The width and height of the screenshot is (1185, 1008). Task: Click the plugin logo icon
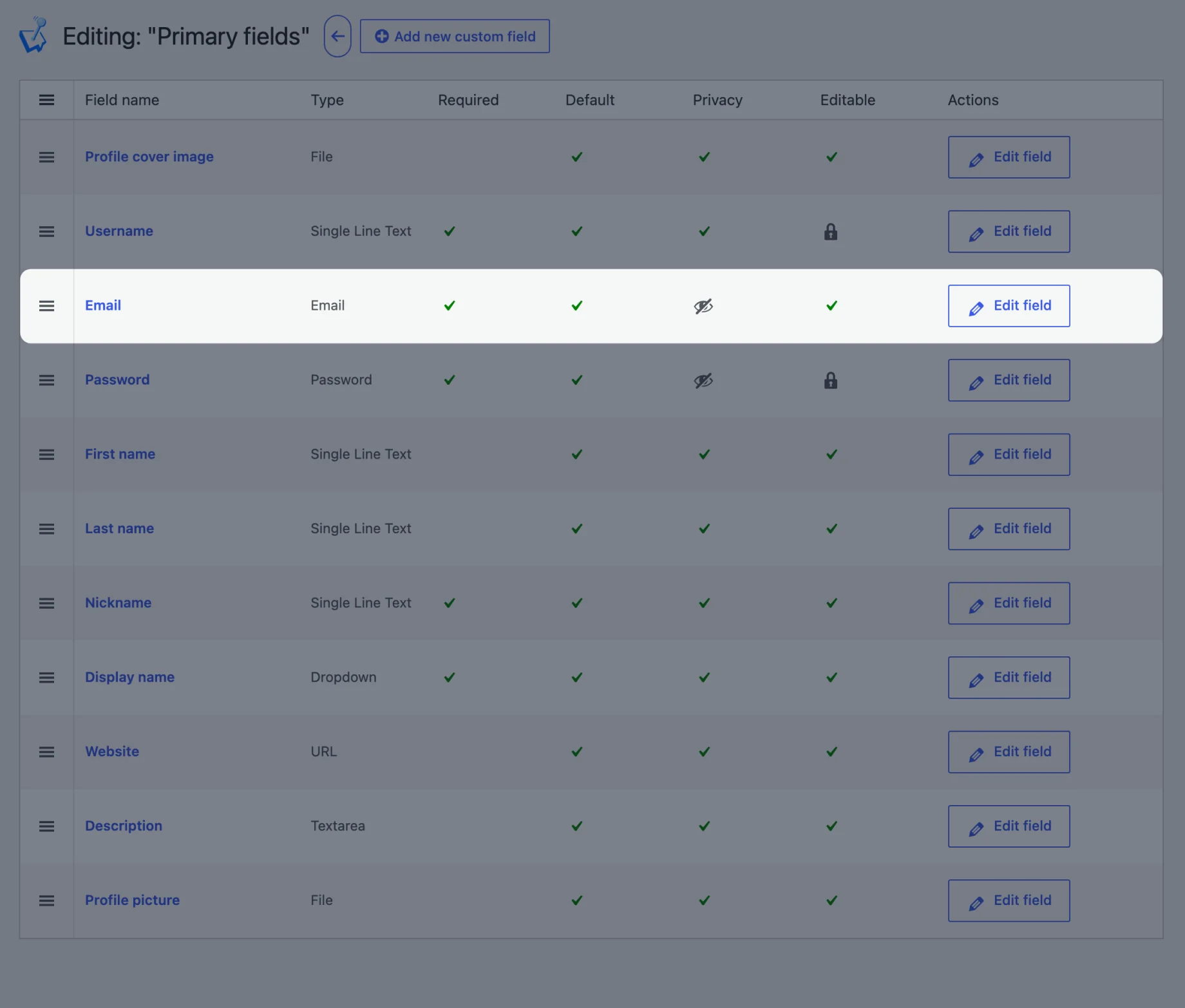[x=33, y=35]
